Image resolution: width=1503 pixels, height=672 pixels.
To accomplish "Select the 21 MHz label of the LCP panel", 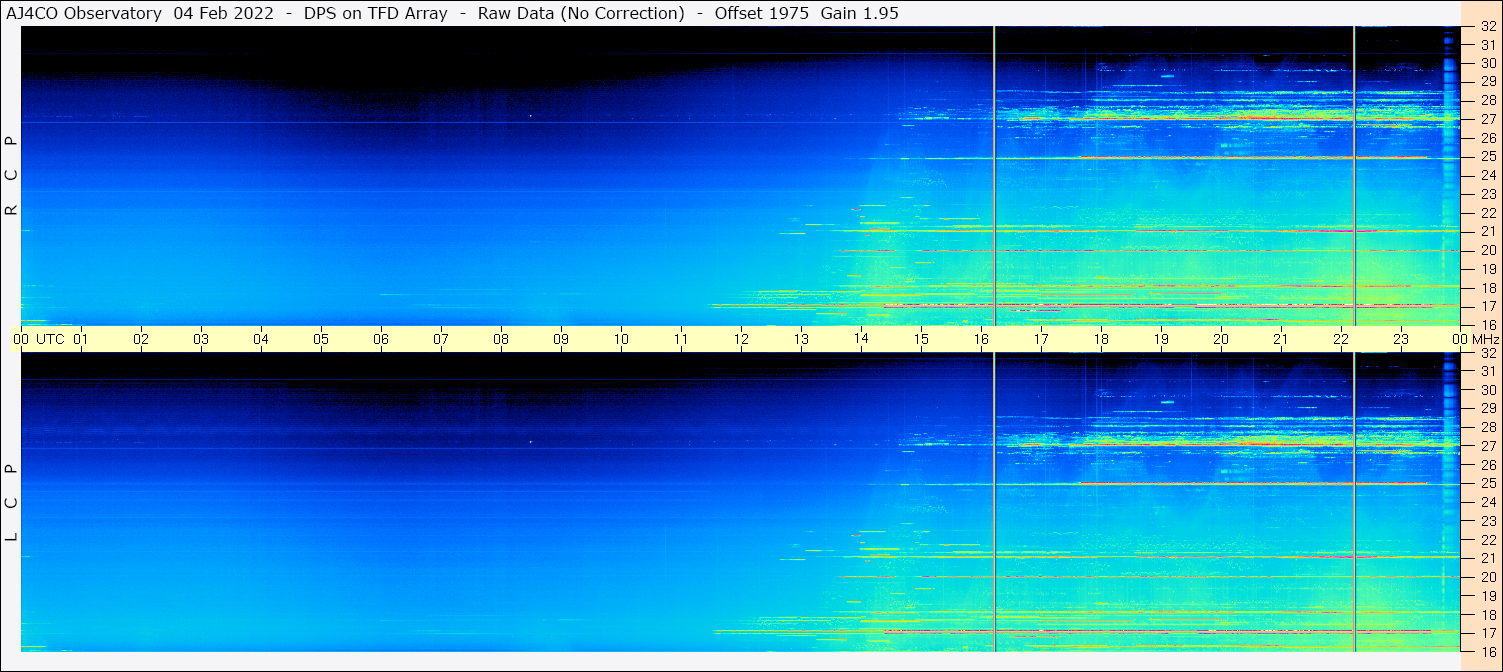I will click(1488, 558).
